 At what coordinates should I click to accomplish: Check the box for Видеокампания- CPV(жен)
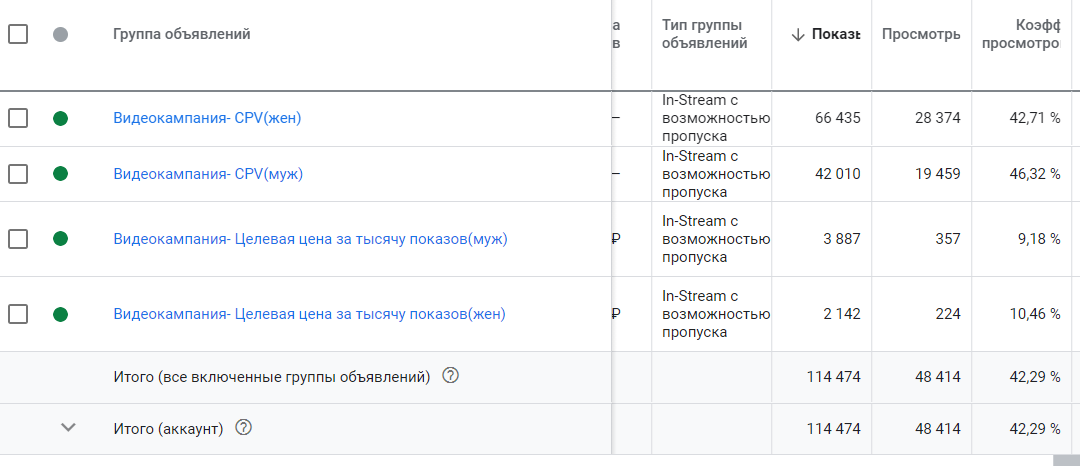18,118
